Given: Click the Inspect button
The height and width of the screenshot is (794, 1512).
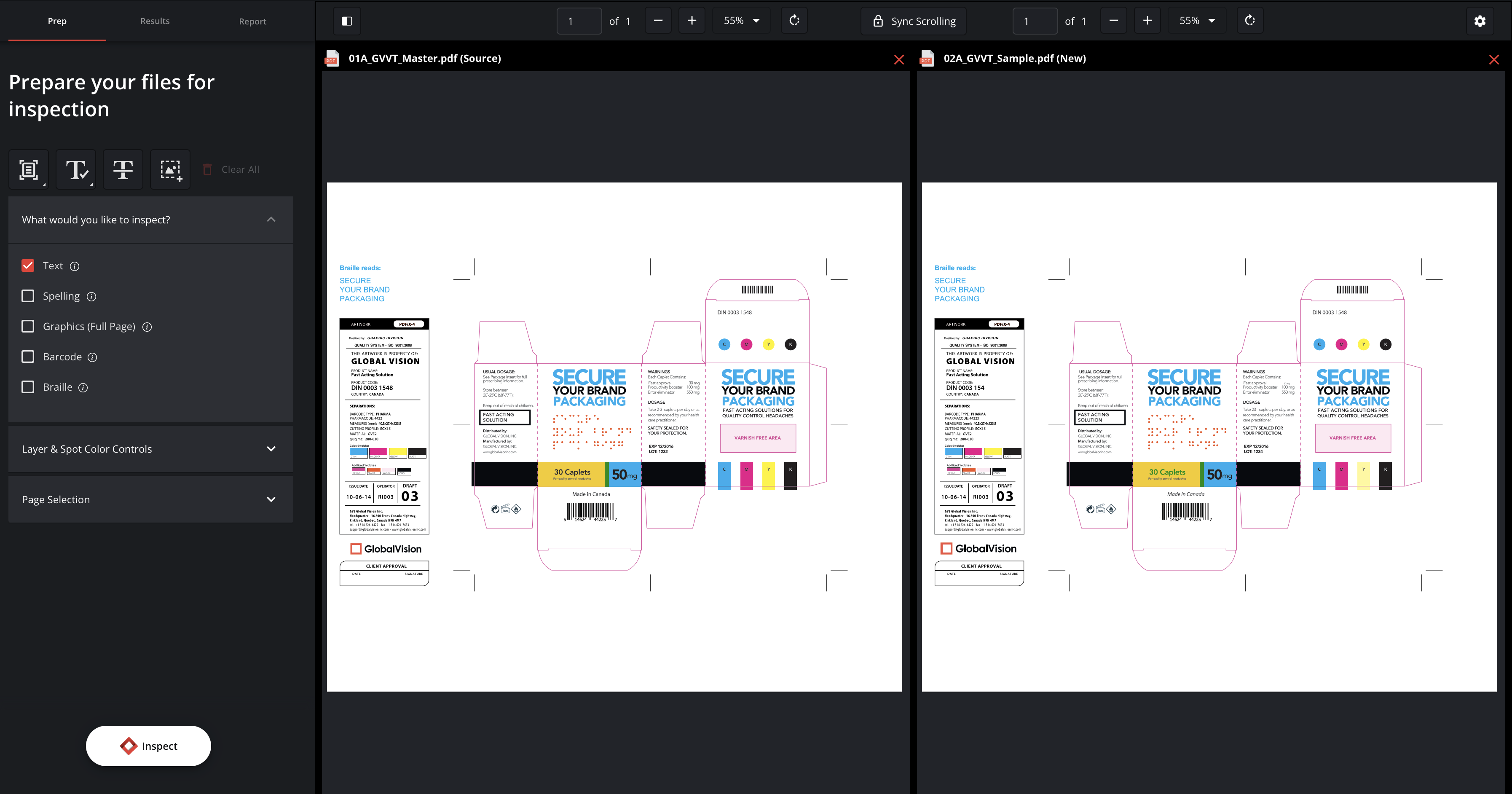Looking at the screenshot, I should (x=148, y=746).
